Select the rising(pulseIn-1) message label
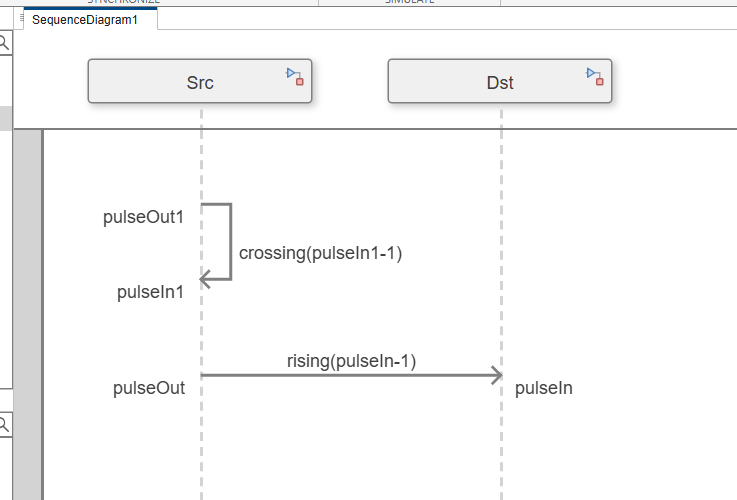Image resolution: width=737 pixels, height=500 pixels. click(351, 361)
